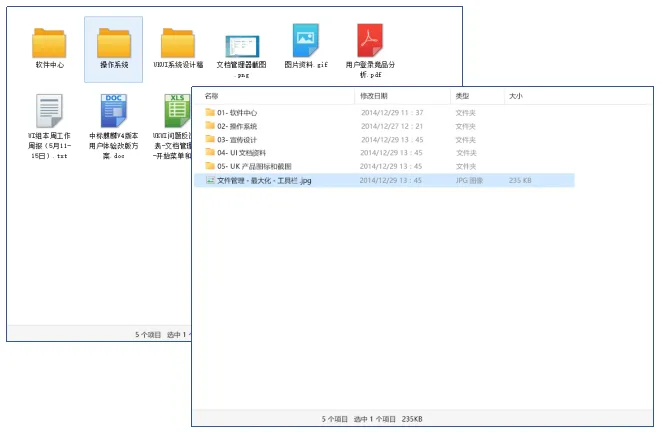This screenshot has width=662, height=432.
Task: Click the JPG 图像 type cell
Action: (469, 180)
